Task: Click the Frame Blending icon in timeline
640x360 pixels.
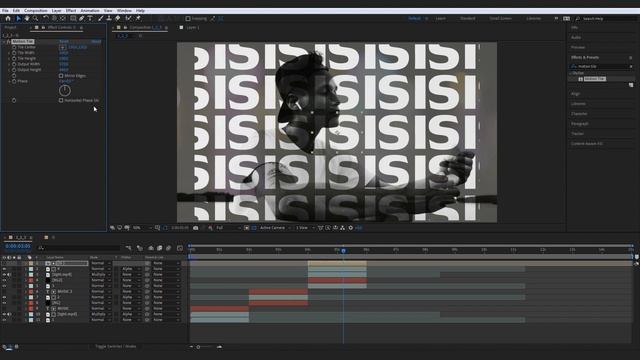Action: 160,248
